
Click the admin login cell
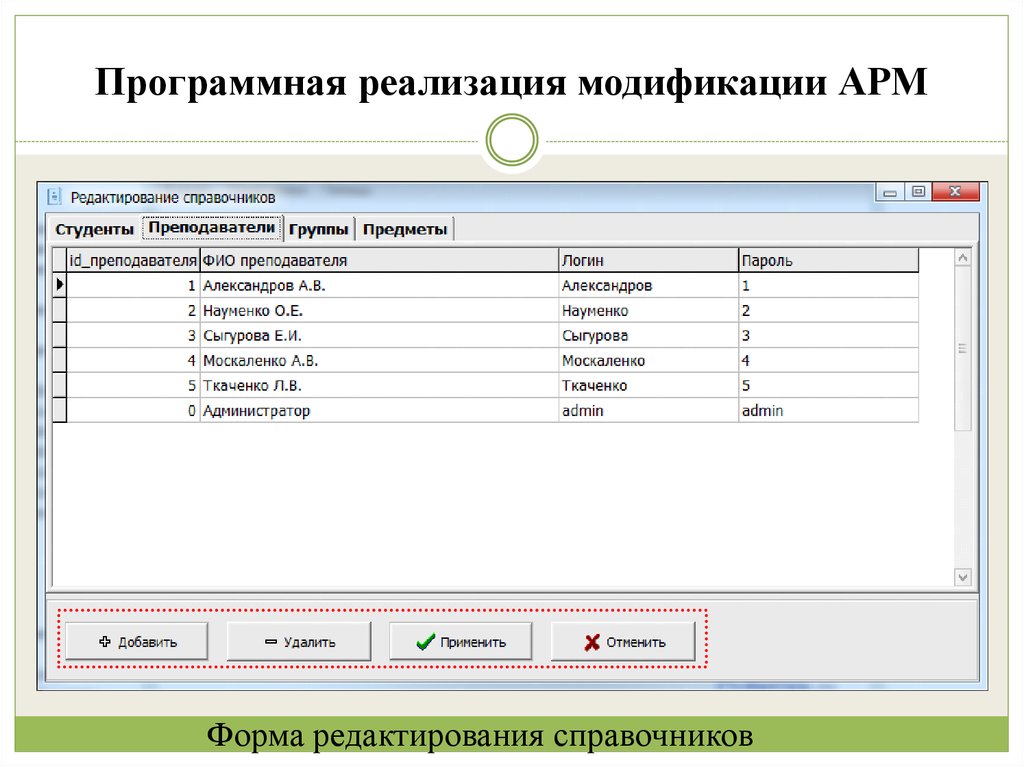[647, 411]
